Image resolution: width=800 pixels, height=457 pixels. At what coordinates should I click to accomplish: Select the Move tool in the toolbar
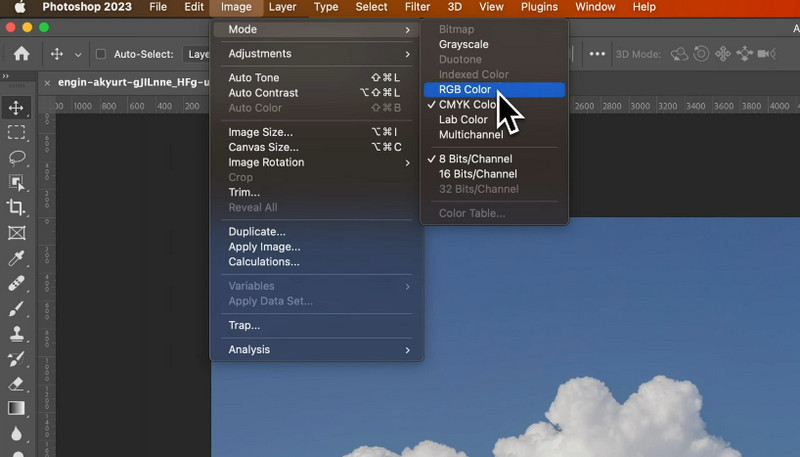16,108
